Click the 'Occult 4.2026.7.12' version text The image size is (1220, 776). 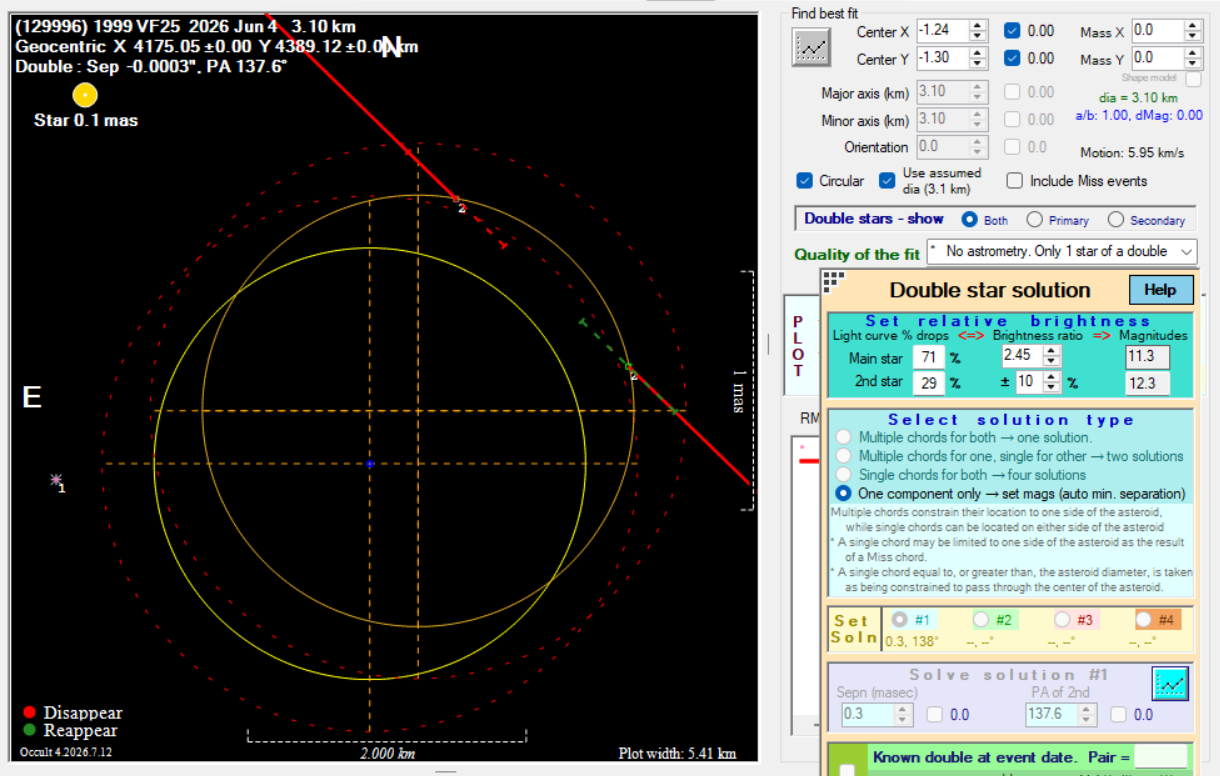[x=66, y=752]
